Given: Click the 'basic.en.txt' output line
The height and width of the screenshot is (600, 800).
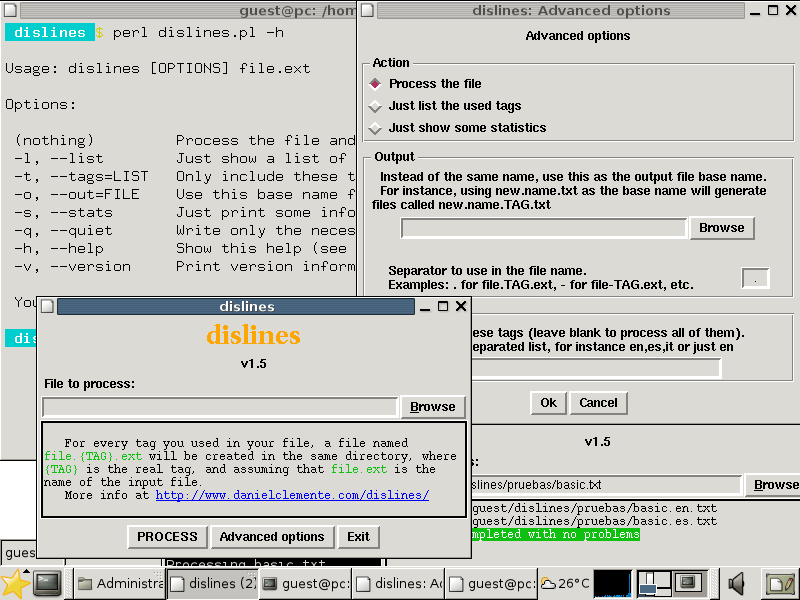Looking at the screenshot, I should coord(594,508).
